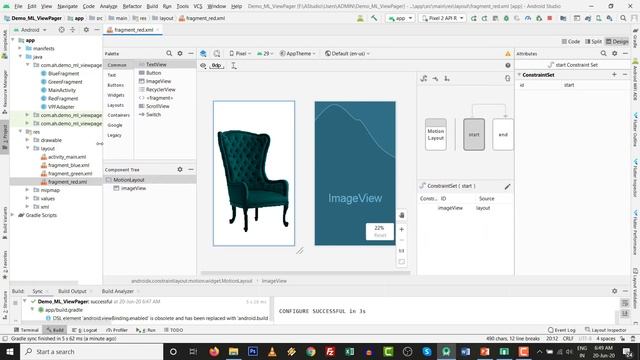Screen dimensions: 640x360
Task: Select Buttons category in Palette
Action: 116,85
